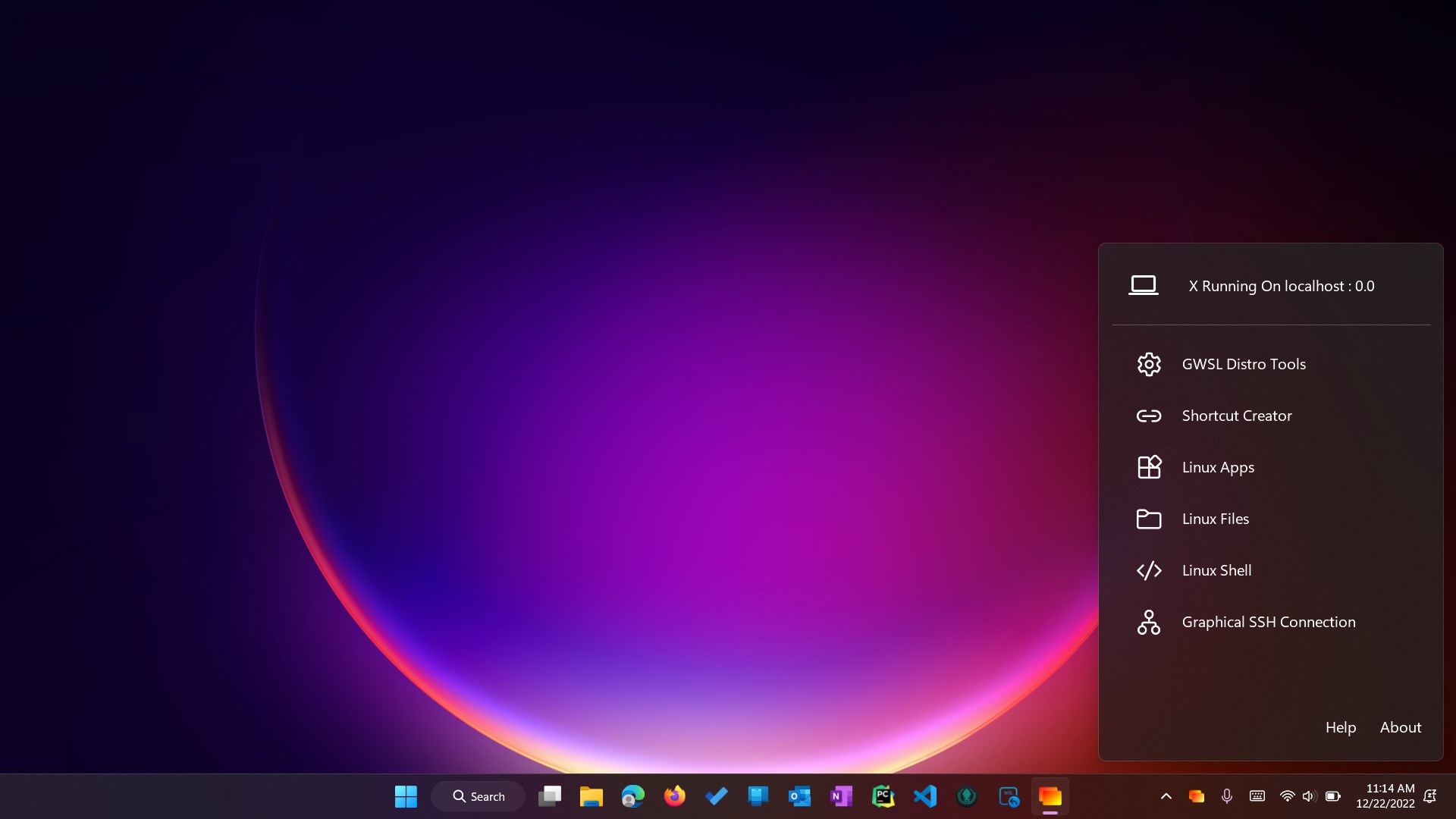Open PyCharm from the taskbar
1456x819 pixels.
tap(883, 796)
